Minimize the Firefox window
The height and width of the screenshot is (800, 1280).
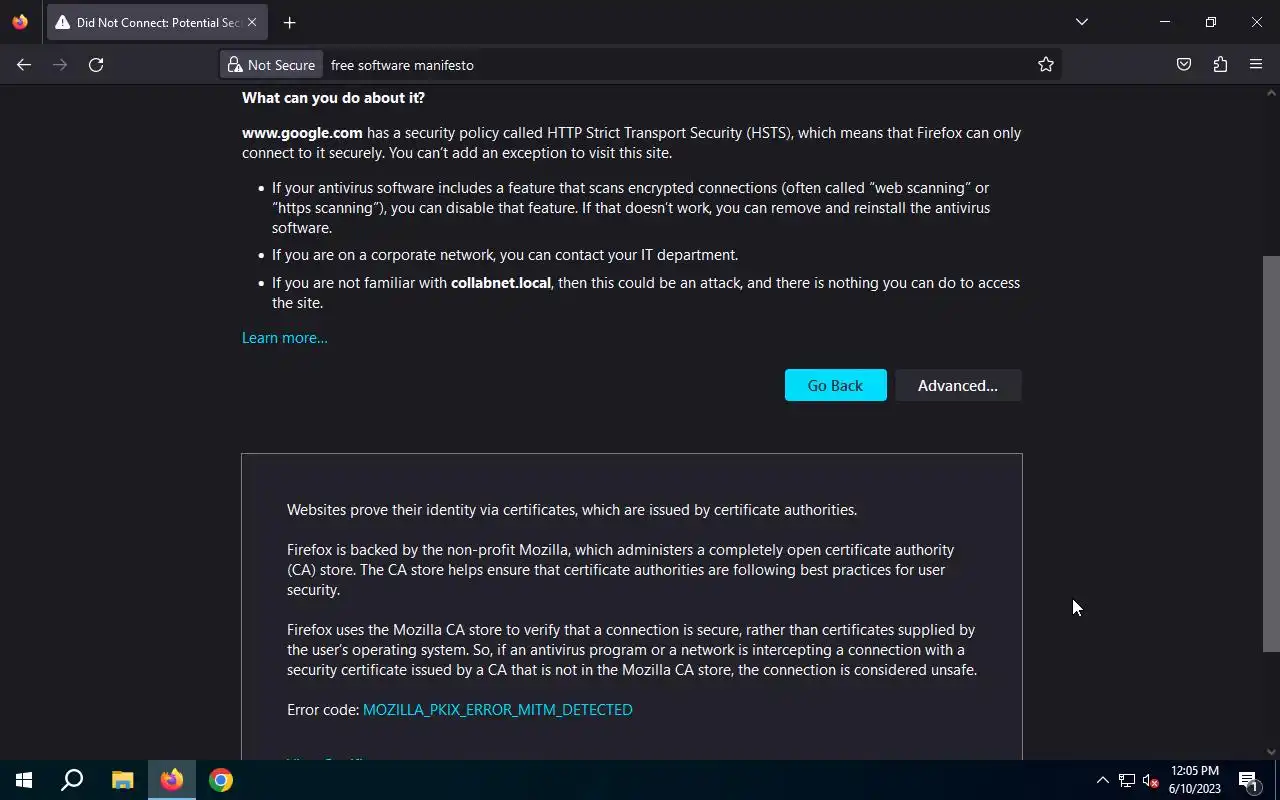click(x=1165, y=22)
